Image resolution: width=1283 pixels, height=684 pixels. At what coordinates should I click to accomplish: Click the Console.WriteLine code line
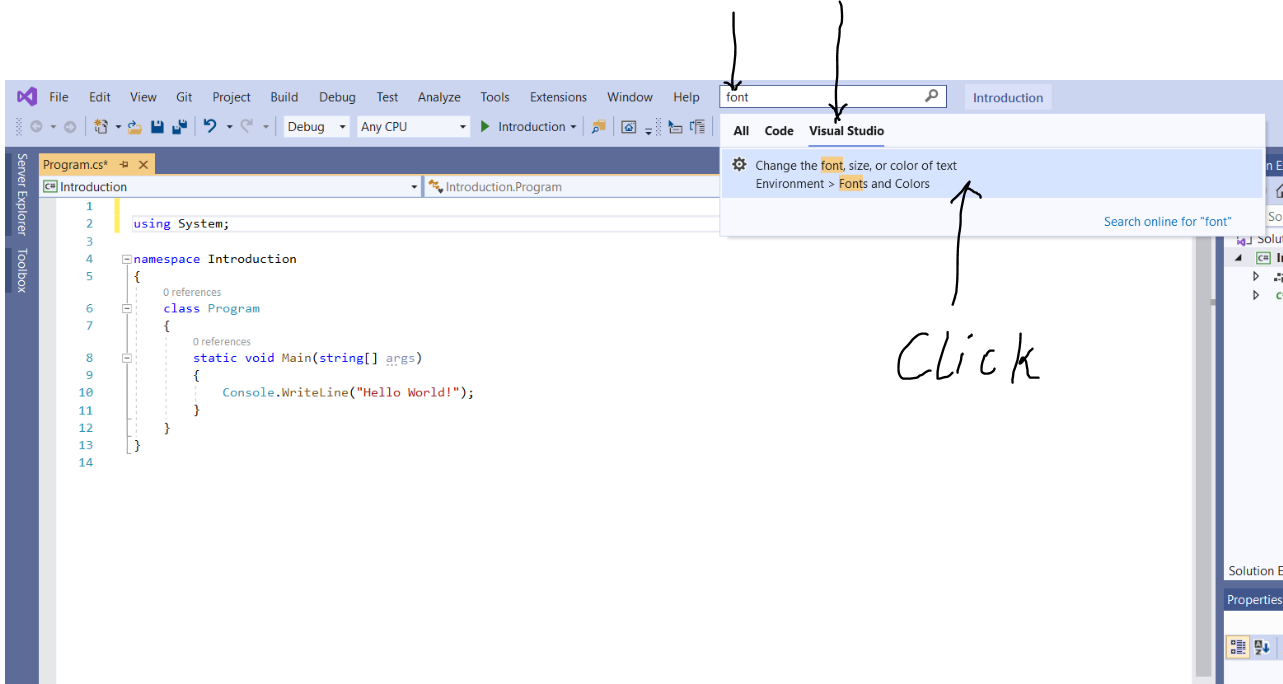coord(347,392)
